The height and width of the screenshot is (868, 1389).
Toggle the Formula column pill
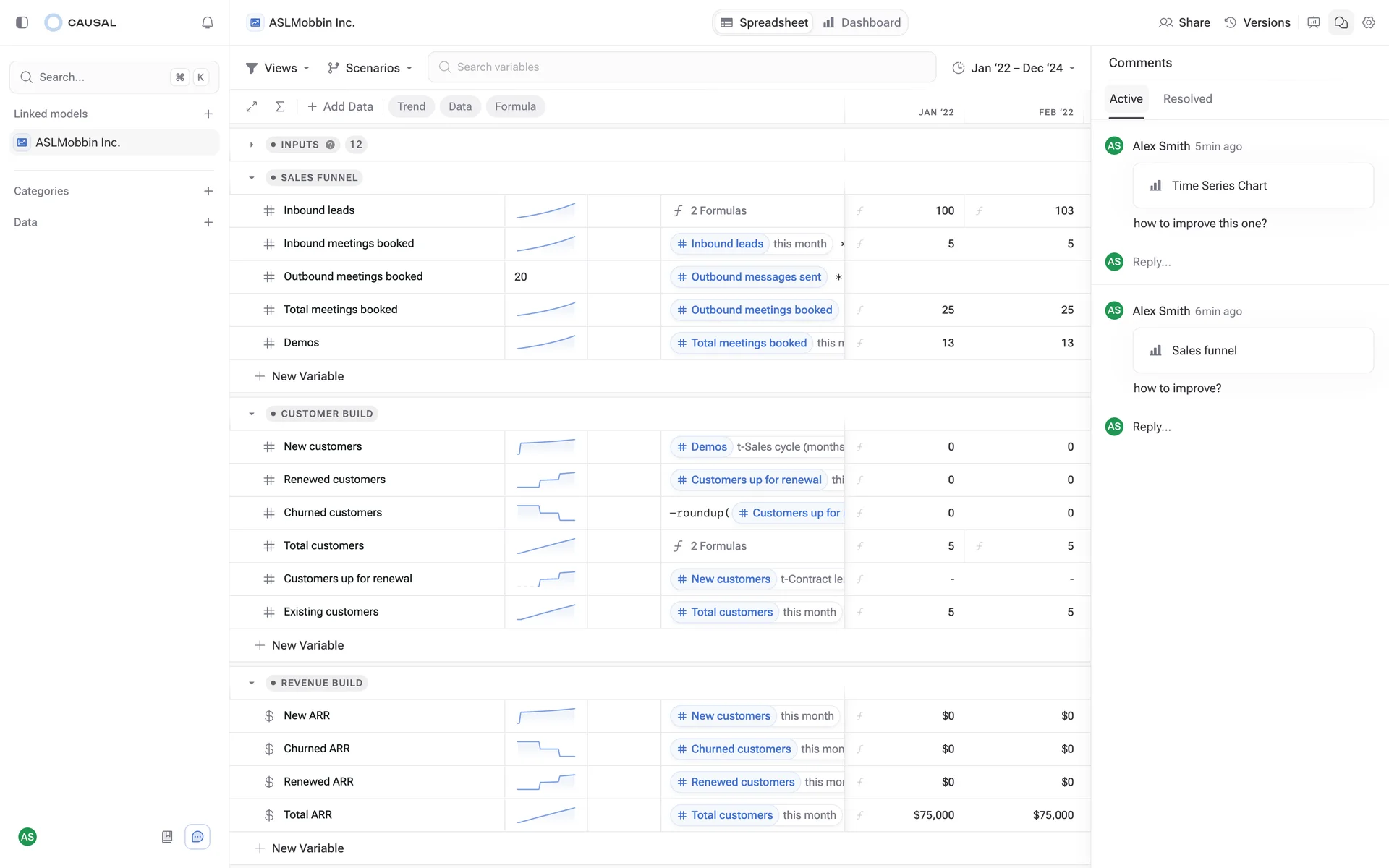[515, 106]
